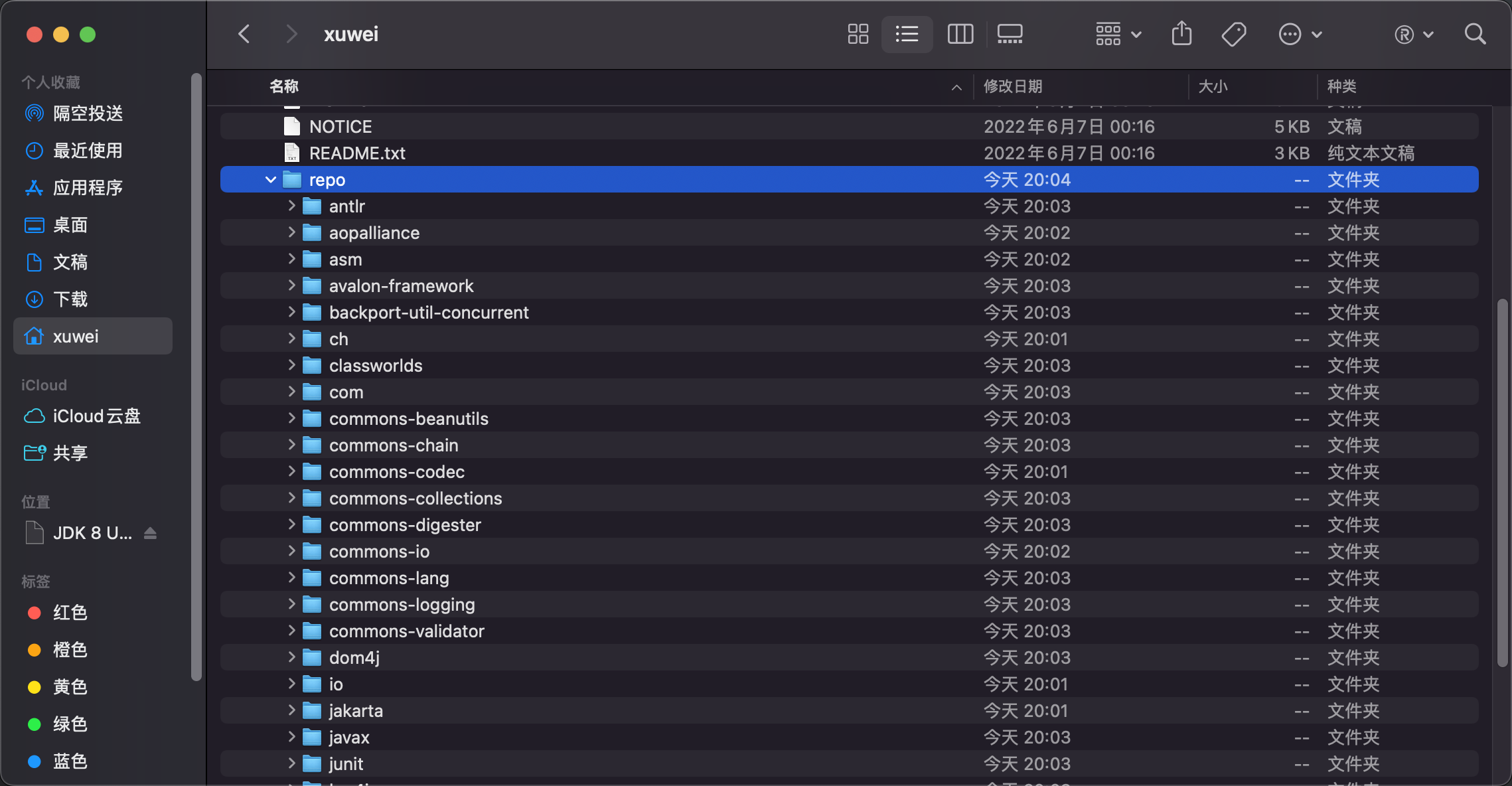Expand the dom4j folder
This screenshot has height=786, width=1512.
point(291,657)
